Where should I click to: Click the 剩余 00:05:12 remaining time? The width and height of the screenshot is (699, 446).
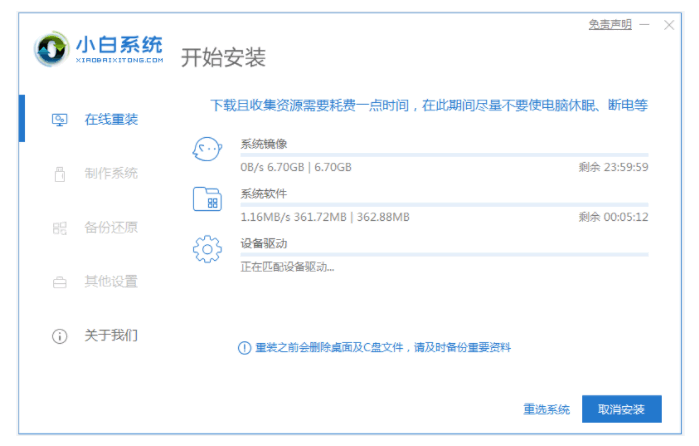pos(613,218)
